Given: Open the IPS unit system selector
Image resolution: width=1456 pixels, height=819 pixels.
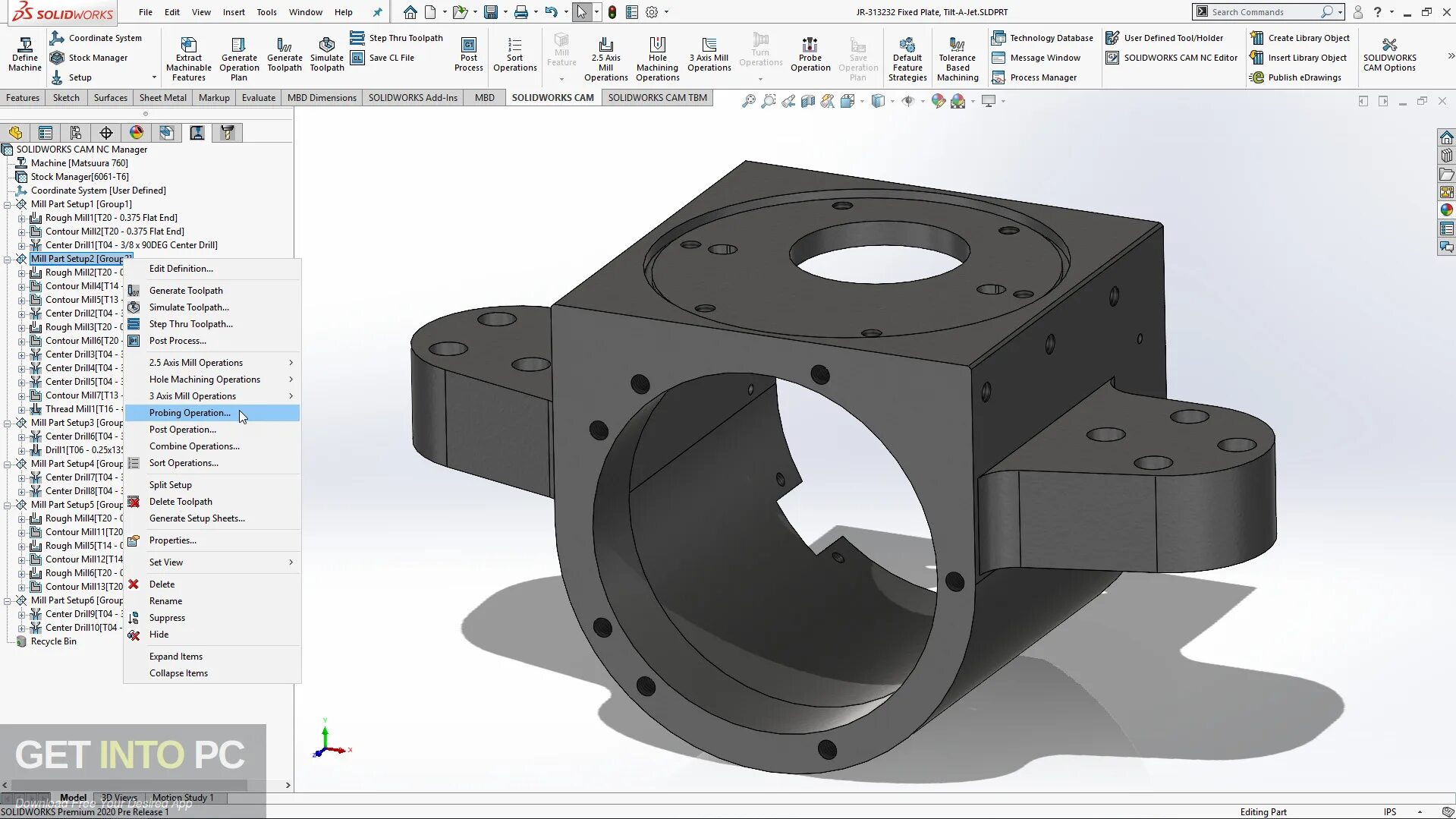Looking at the screenshot, I should tap(1390, 812).
